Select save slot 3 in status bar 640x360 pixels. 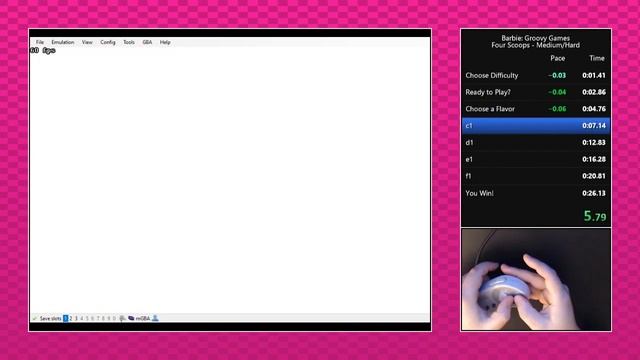(76, 318)
